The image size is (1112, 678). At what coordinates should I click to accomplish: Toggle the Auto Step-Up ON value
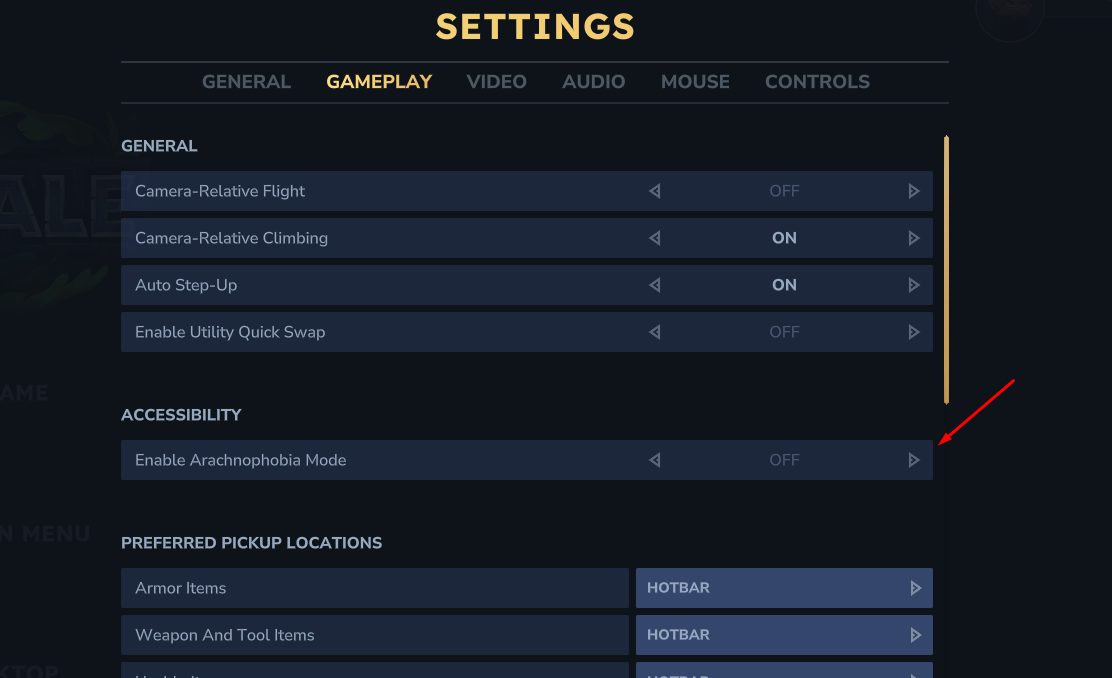[x=784, y=285]
